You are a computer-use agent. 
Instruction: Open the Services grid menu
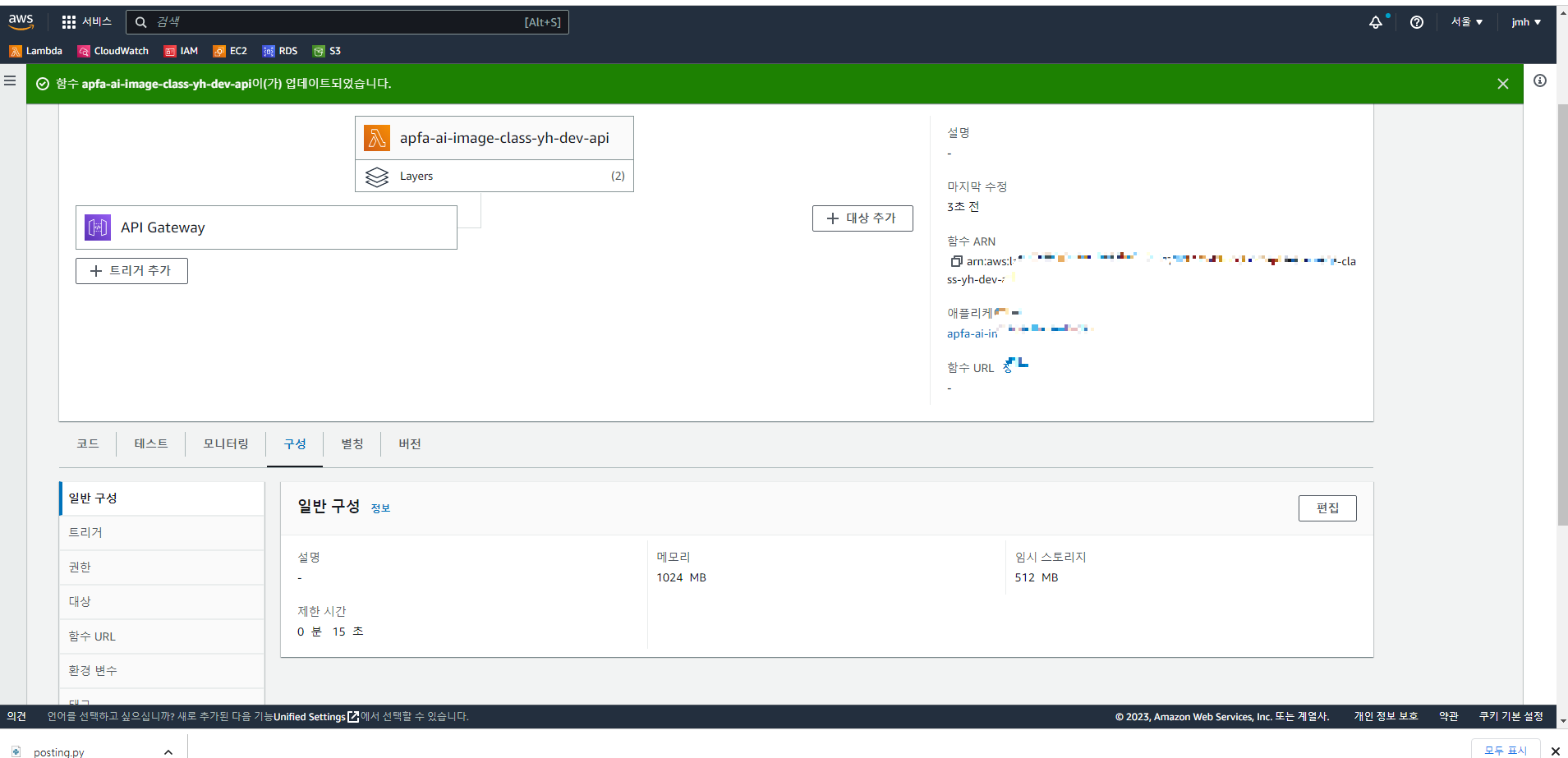click(x=86, y=22)
